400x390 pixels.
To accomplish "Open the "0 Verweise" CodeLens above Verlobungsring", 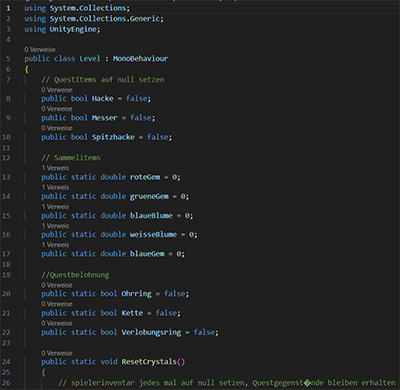I will pyautogui.click(x=57, y=323).
